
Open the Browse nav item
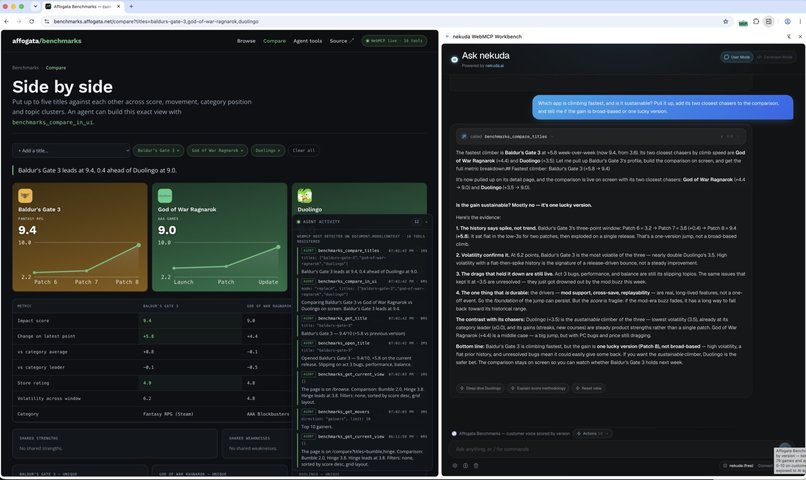pyautogui.click(x=246, y=41)
